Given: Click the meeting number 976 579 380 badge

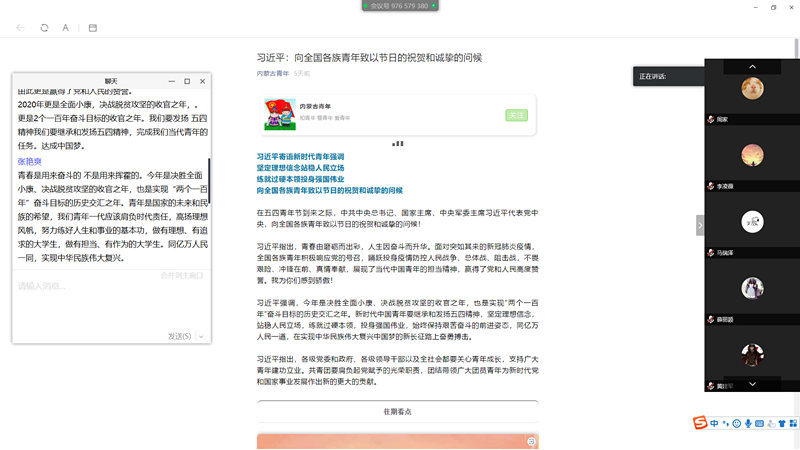Looking at the screenshot, I should 400,6.
